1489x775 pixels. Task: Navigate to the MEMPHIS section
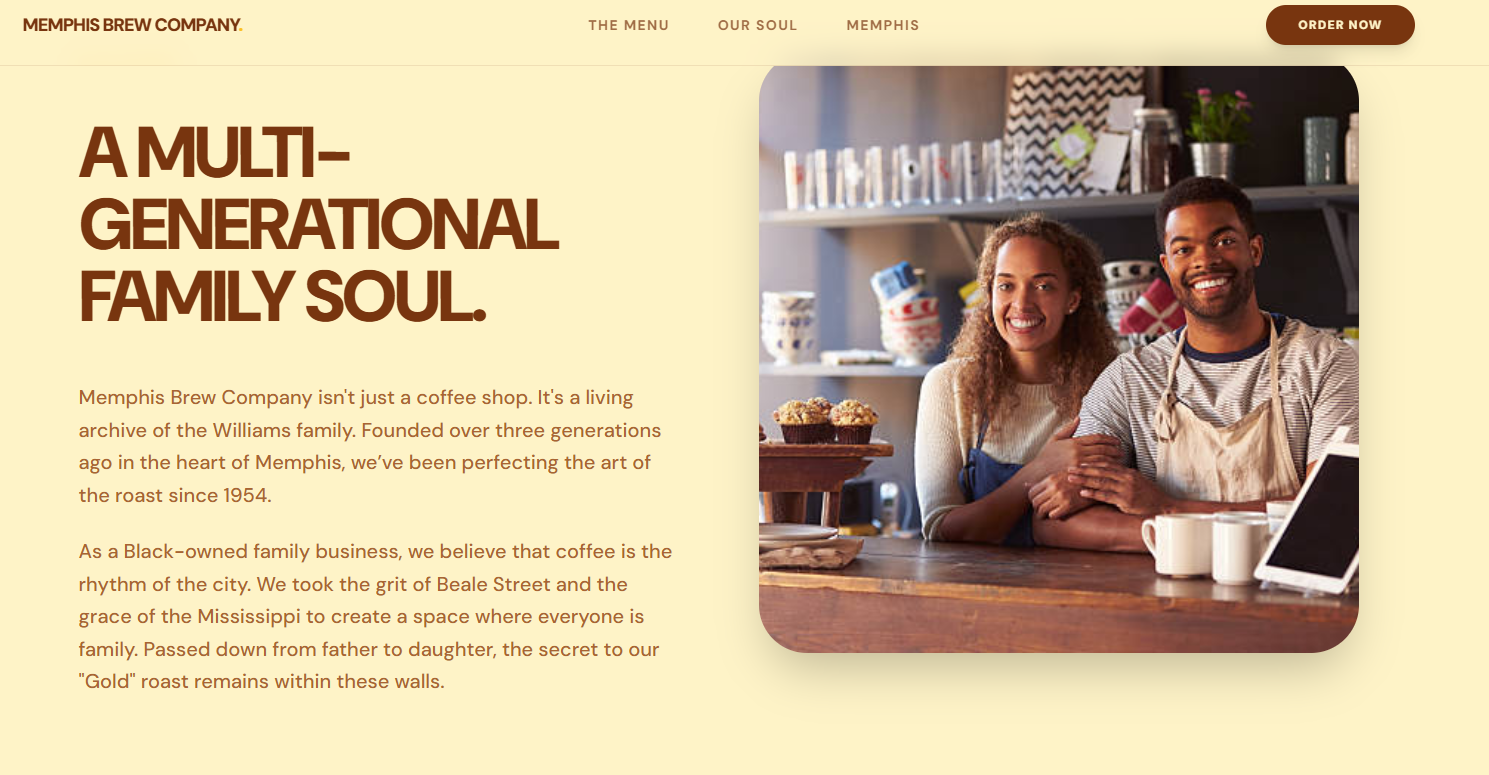[x=883, y=25]
